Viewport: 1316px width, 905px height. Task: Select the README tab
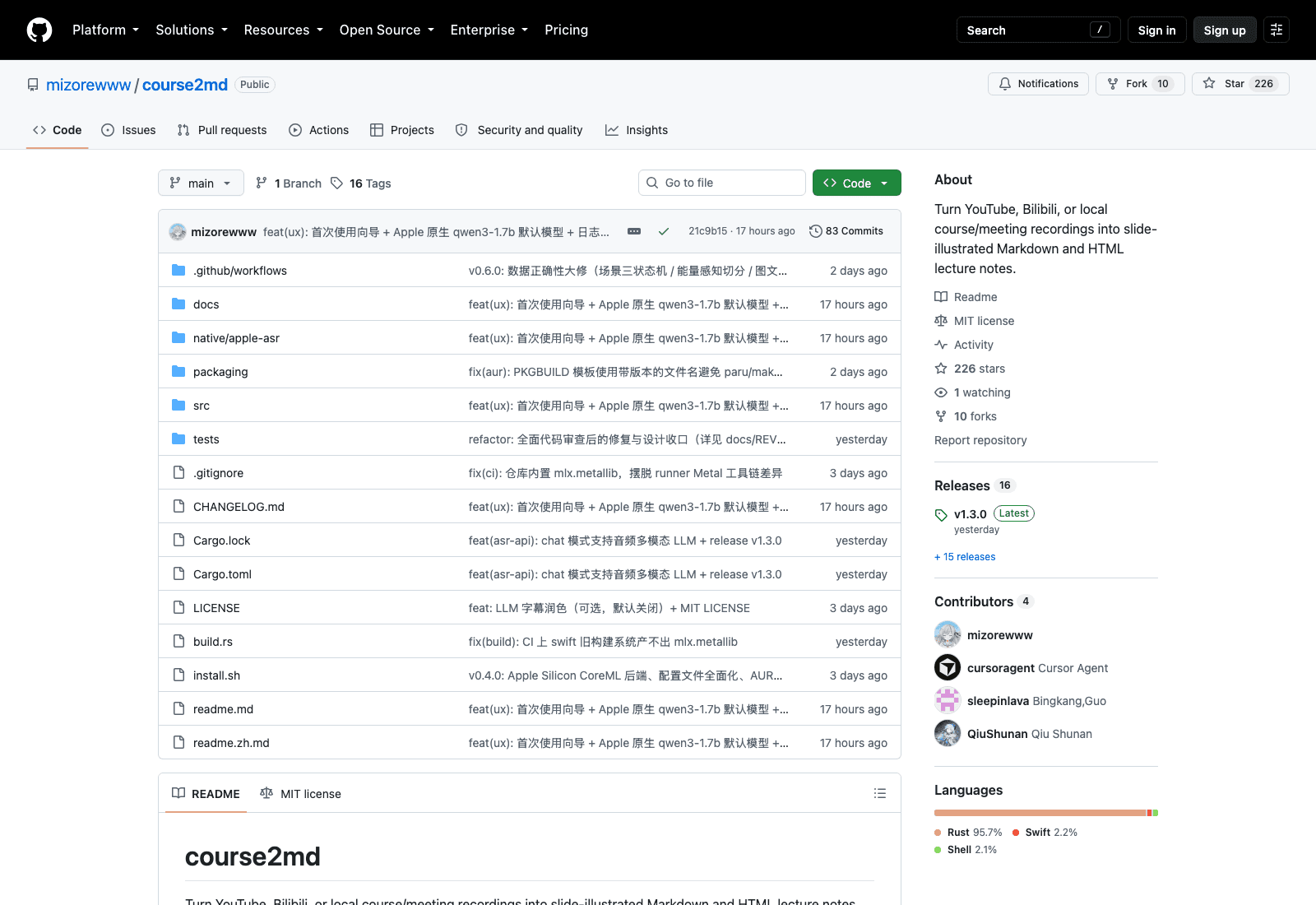click(x=206, y=793)
